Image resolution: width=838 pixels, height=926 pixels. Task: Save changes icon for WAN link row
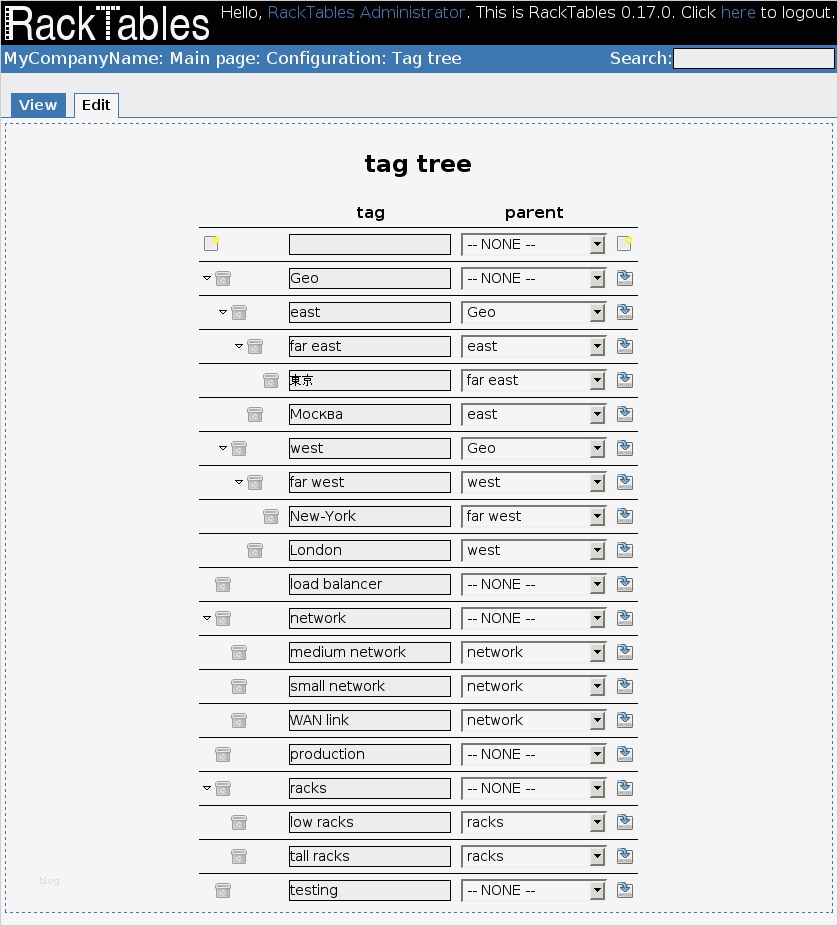[625, 720]
